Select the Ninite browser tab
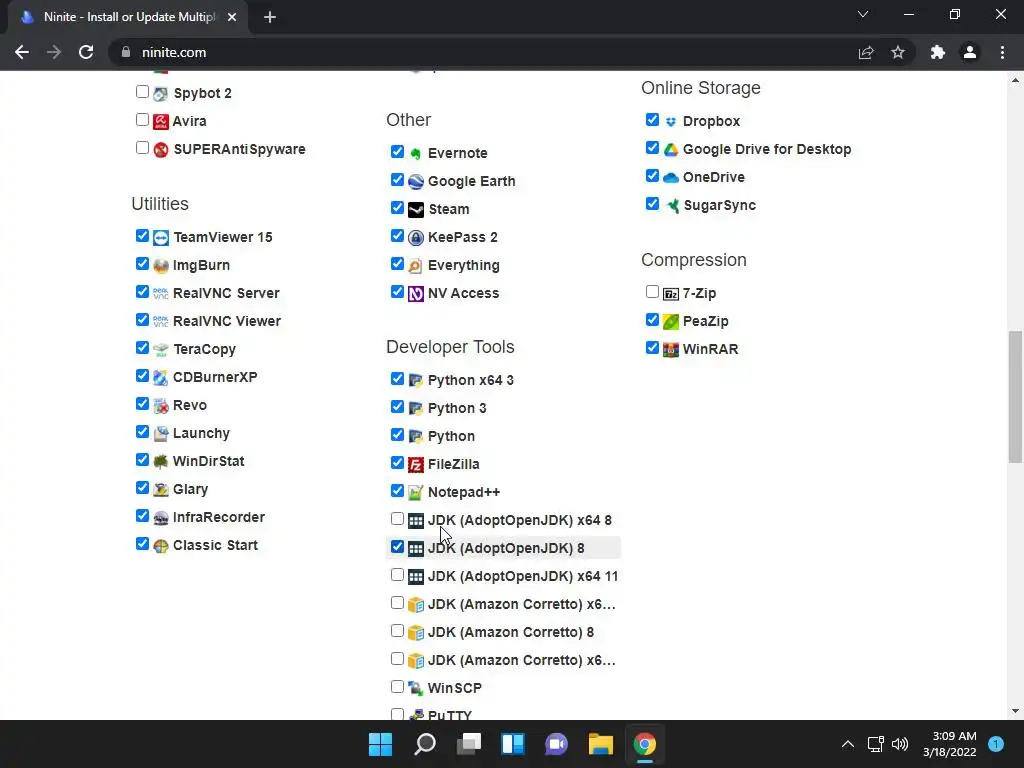Viewport: 1024px width, 768px height. [x=128, y=17]
